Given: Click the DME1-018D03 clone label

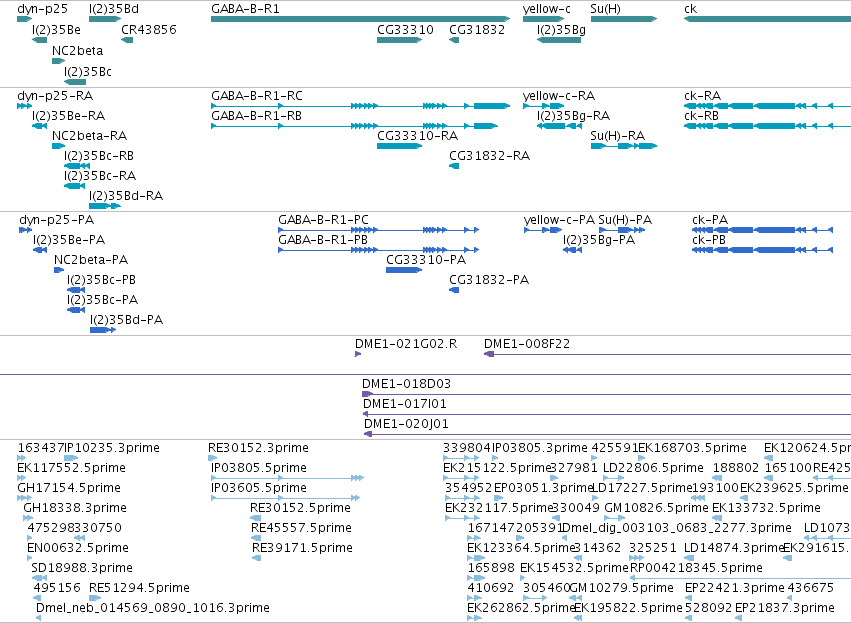Looking at the screenshot, I should [407, 384].
